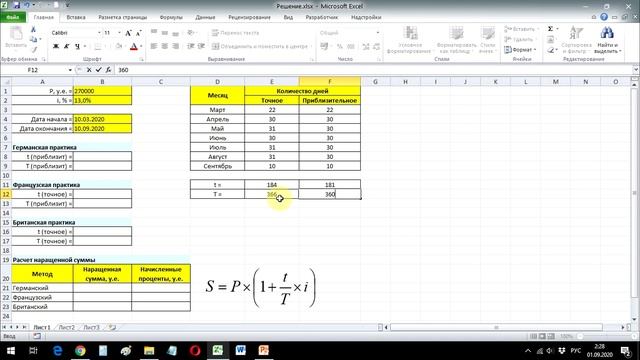Click Delete cells (Удалить) button

(520, 40)
